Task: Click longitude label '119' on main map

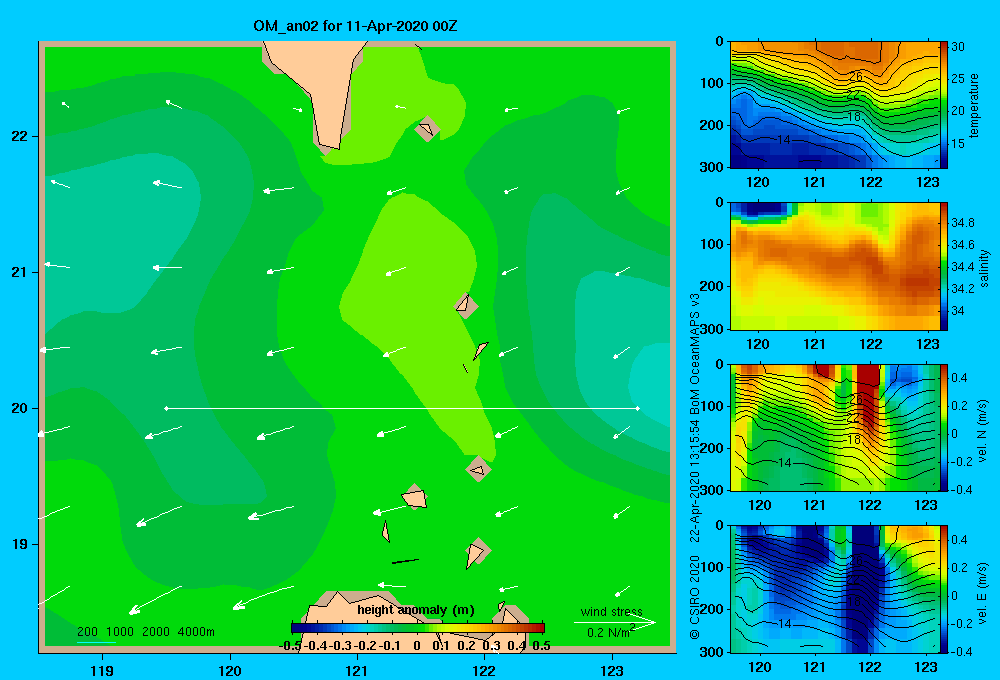Action: (102, 670)
